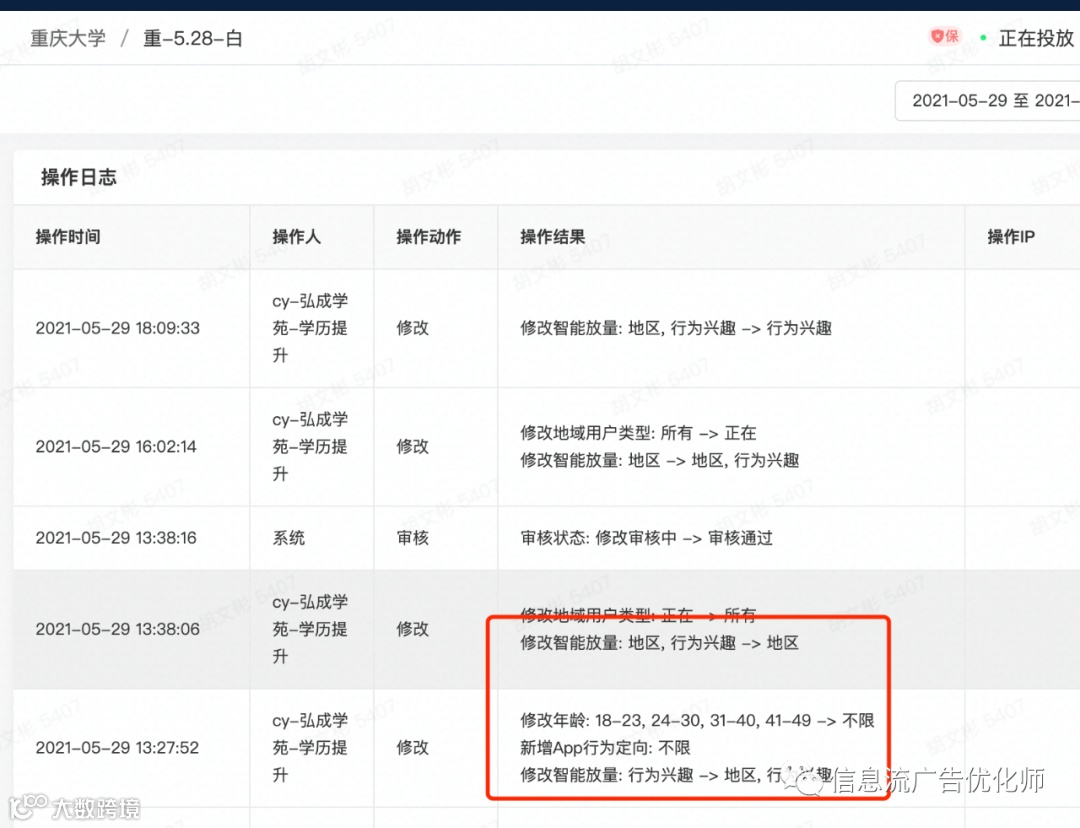This screenshot has height=828, width=1080.
Task: Click the 正在投放 status label
Action: point(1036,38)
